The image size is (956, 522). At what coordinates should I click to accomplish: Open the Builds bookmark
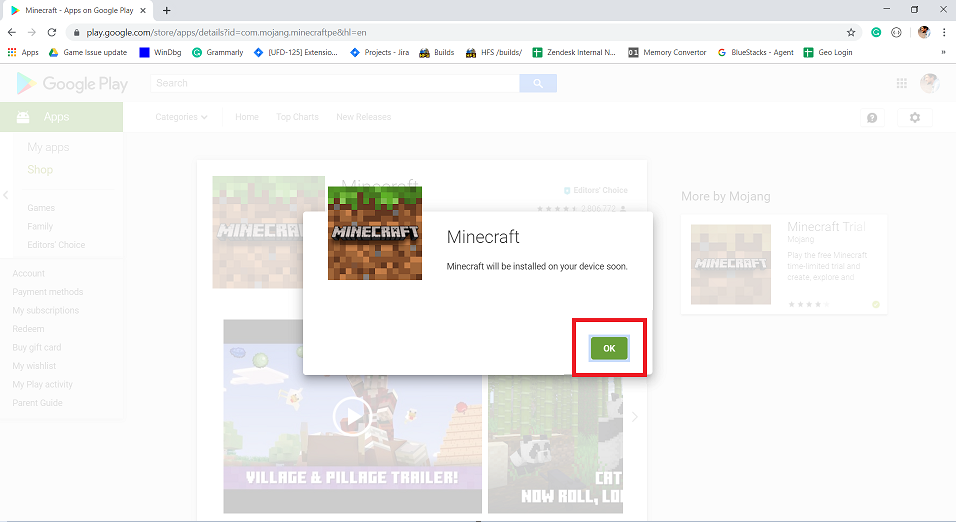pyautogui.click(x=437, y=52)
